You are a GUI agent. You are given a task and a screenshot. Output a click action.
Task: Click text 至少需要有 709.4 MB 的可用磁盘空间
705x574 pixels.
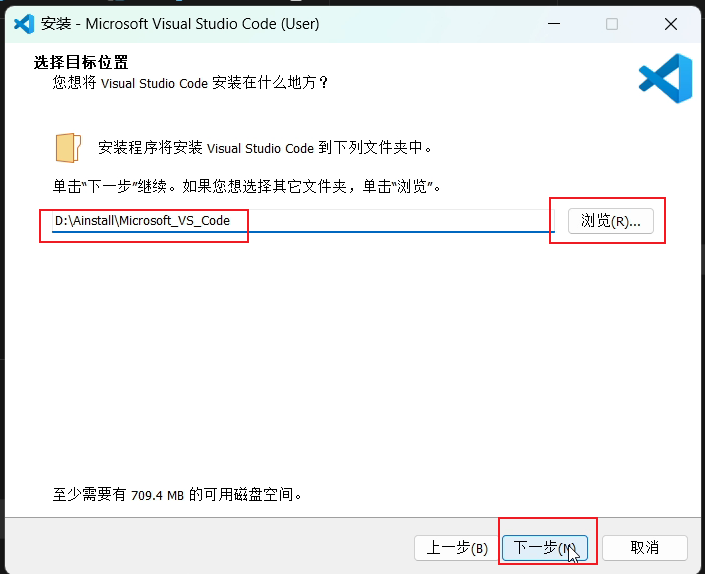(177, 494)
